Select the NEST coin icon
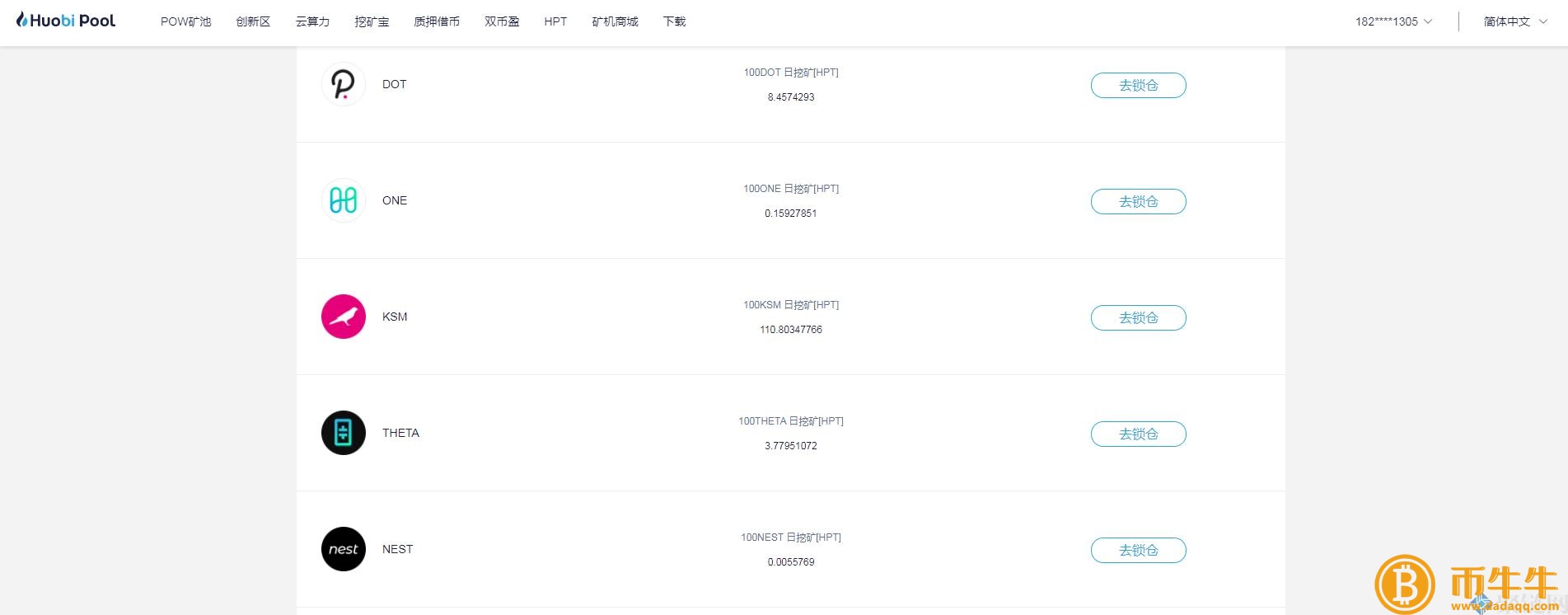Image resolution: width=1568 pixels, height=615 pixels. click(343, 548)
